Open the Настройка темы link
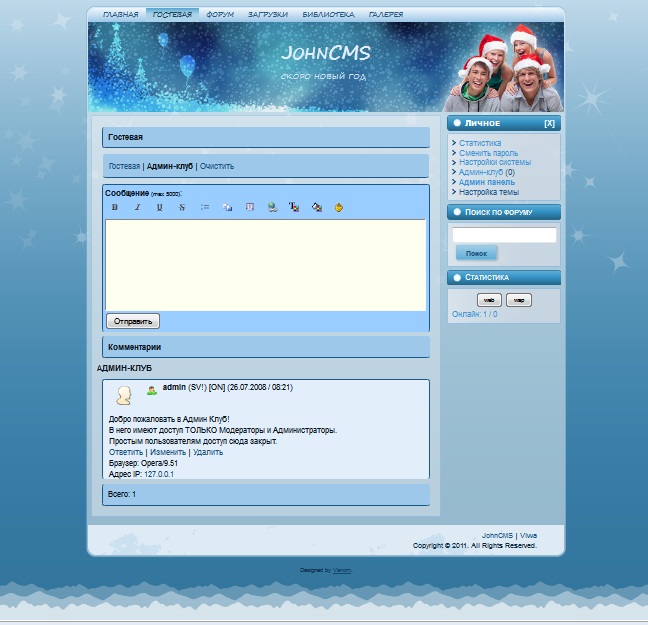Screen dimensions: 648x625 point(489,192)
